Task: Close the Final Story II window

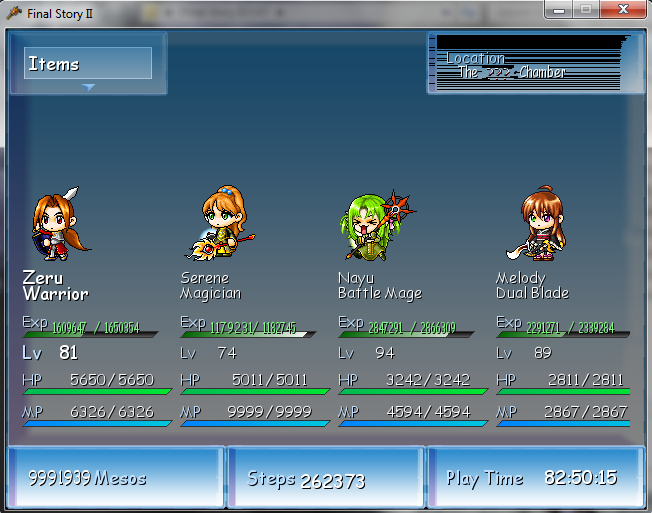Action: [x=622, y=9]
